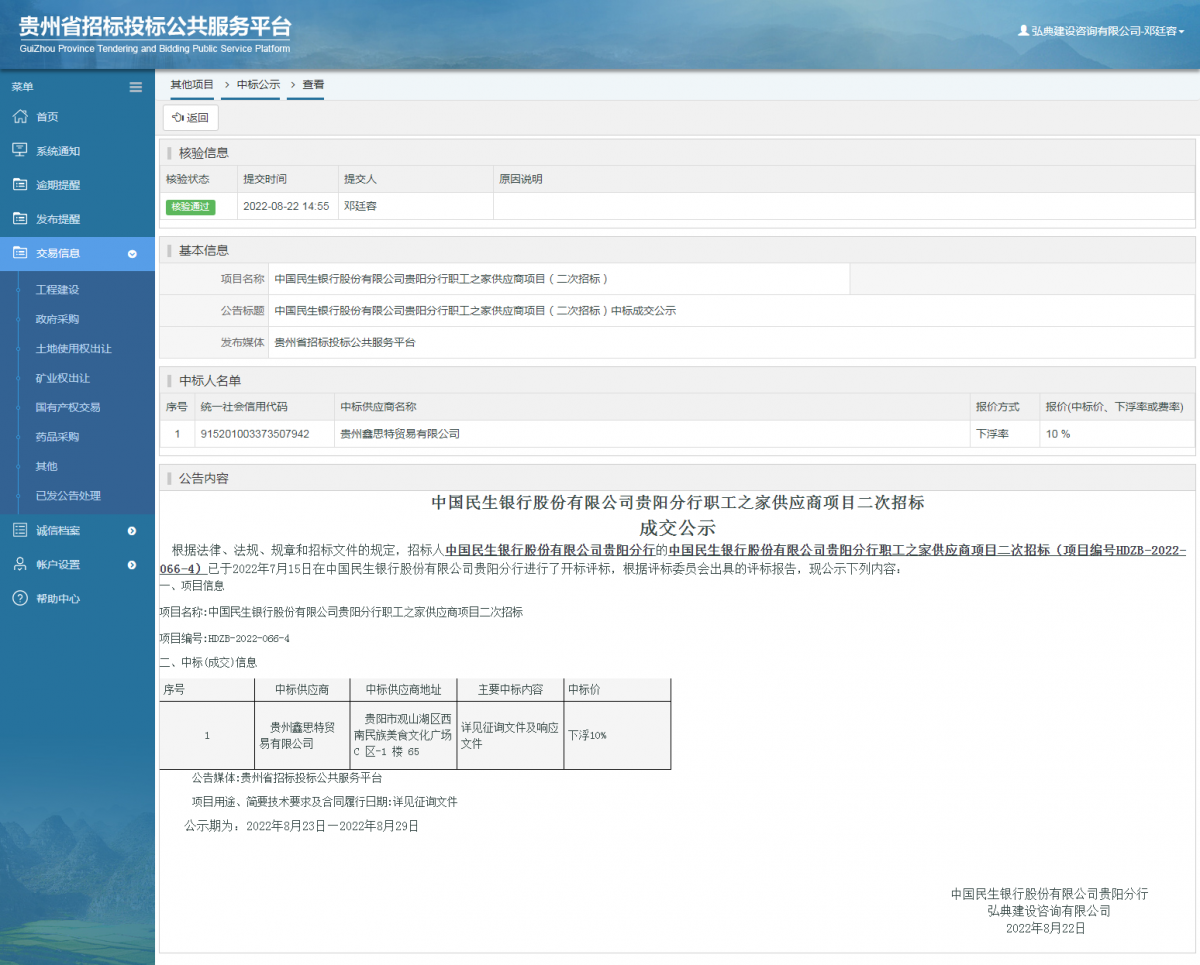Select 药品采购 submenu item
The width and height of the screenshot is (1200, 965).
point(57,437)
